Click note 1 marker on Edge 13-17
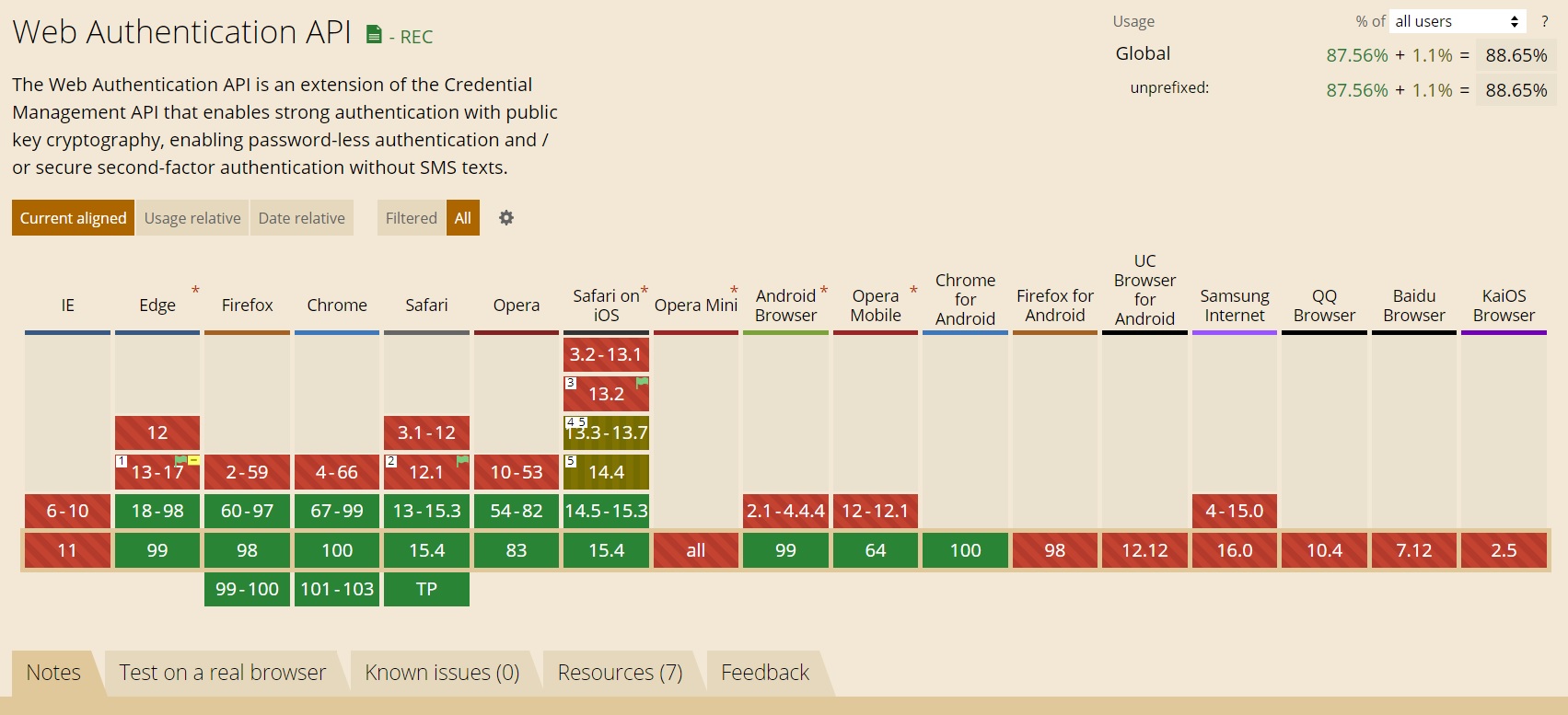 pos(122,460)
